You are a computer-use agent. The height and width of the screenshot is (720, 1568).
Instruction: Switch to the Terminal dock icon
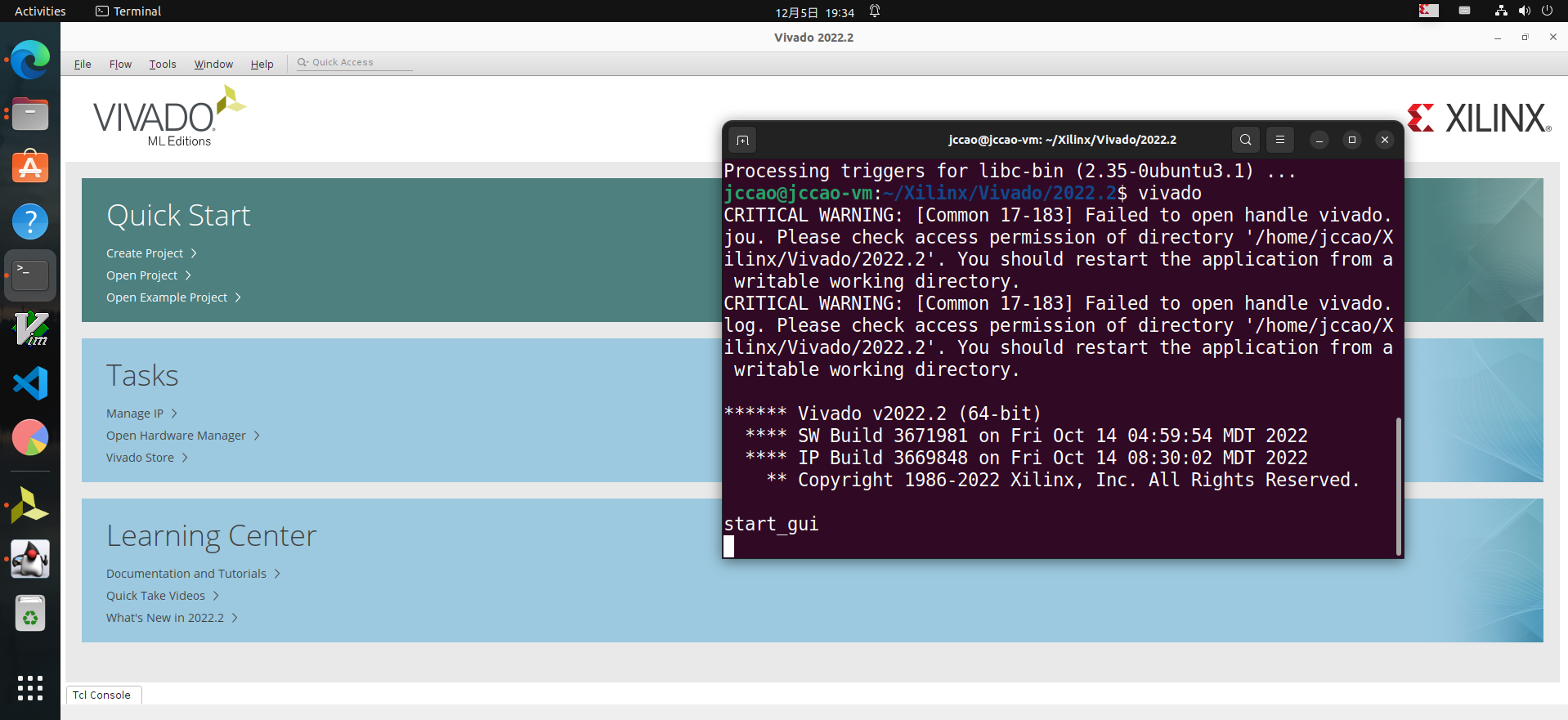point(30,275)
